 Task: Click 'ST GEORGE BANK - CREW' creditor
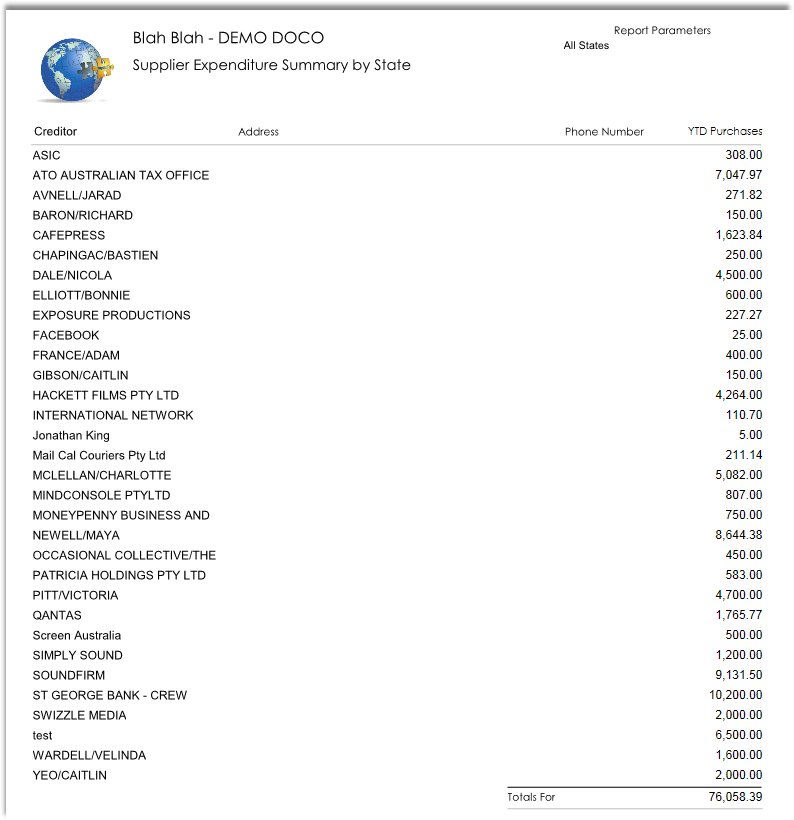click(110, 696)
